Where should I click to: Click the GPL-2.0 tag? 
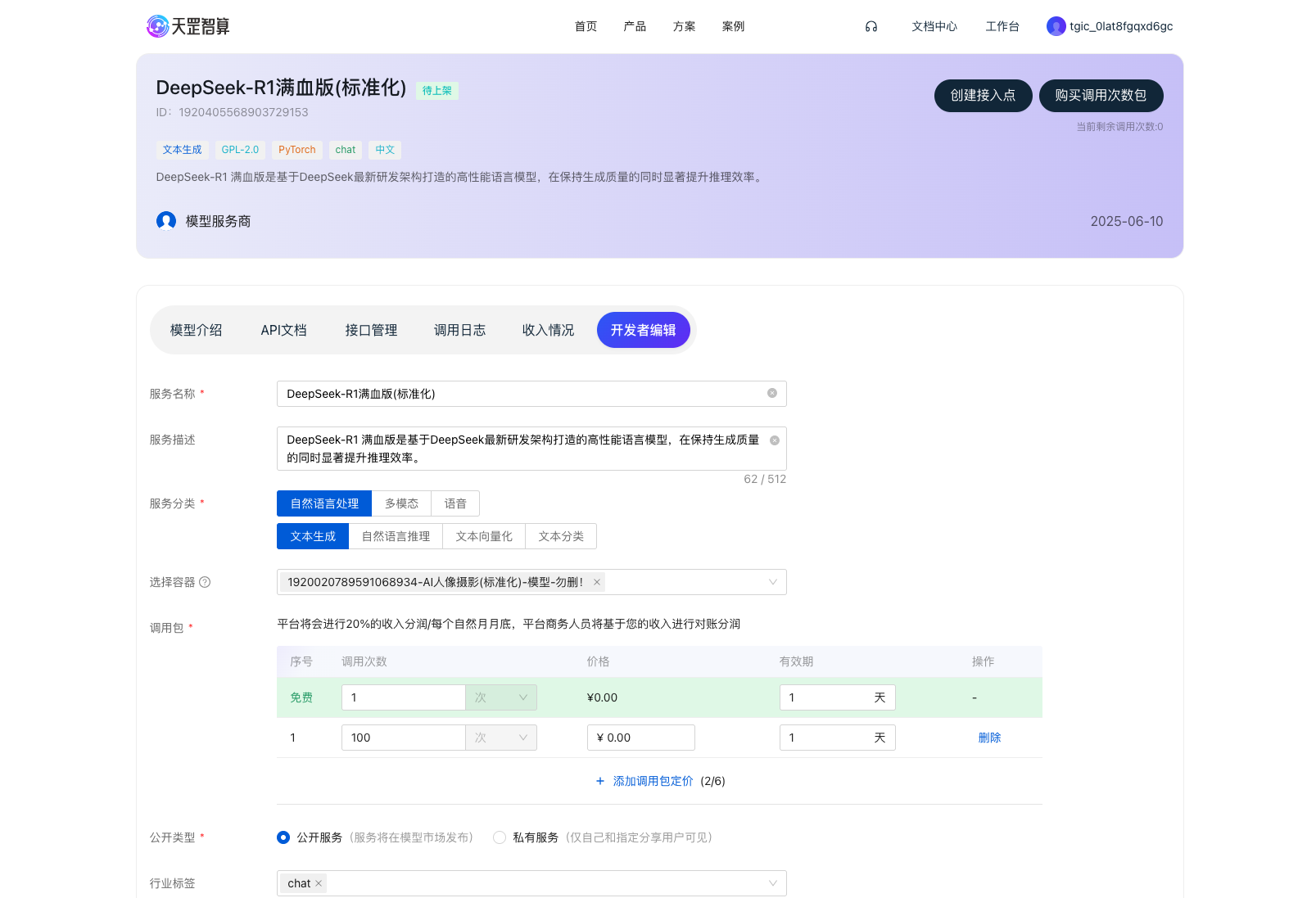(240, 150)
